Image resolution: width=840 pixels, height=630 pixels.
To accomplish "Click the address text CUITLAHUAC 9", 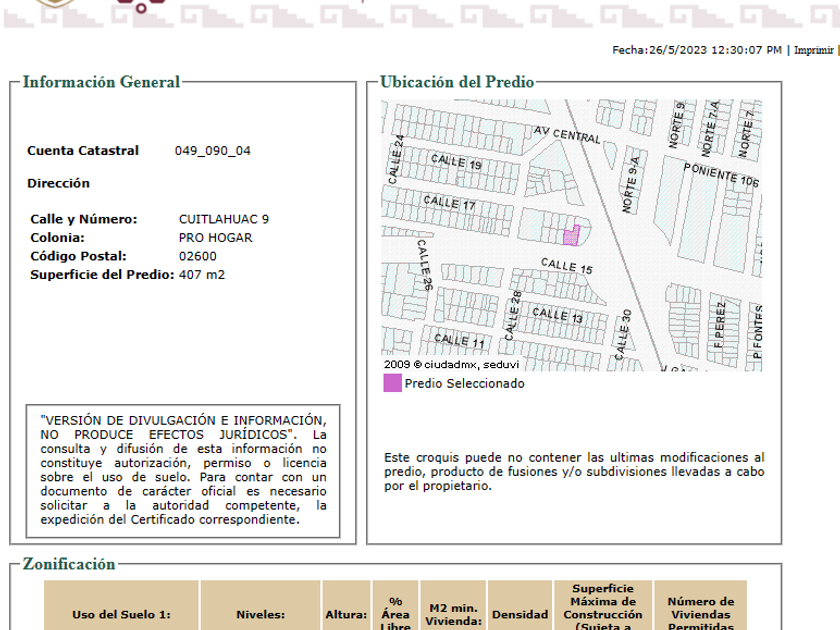I will click(x=224, y=219).
